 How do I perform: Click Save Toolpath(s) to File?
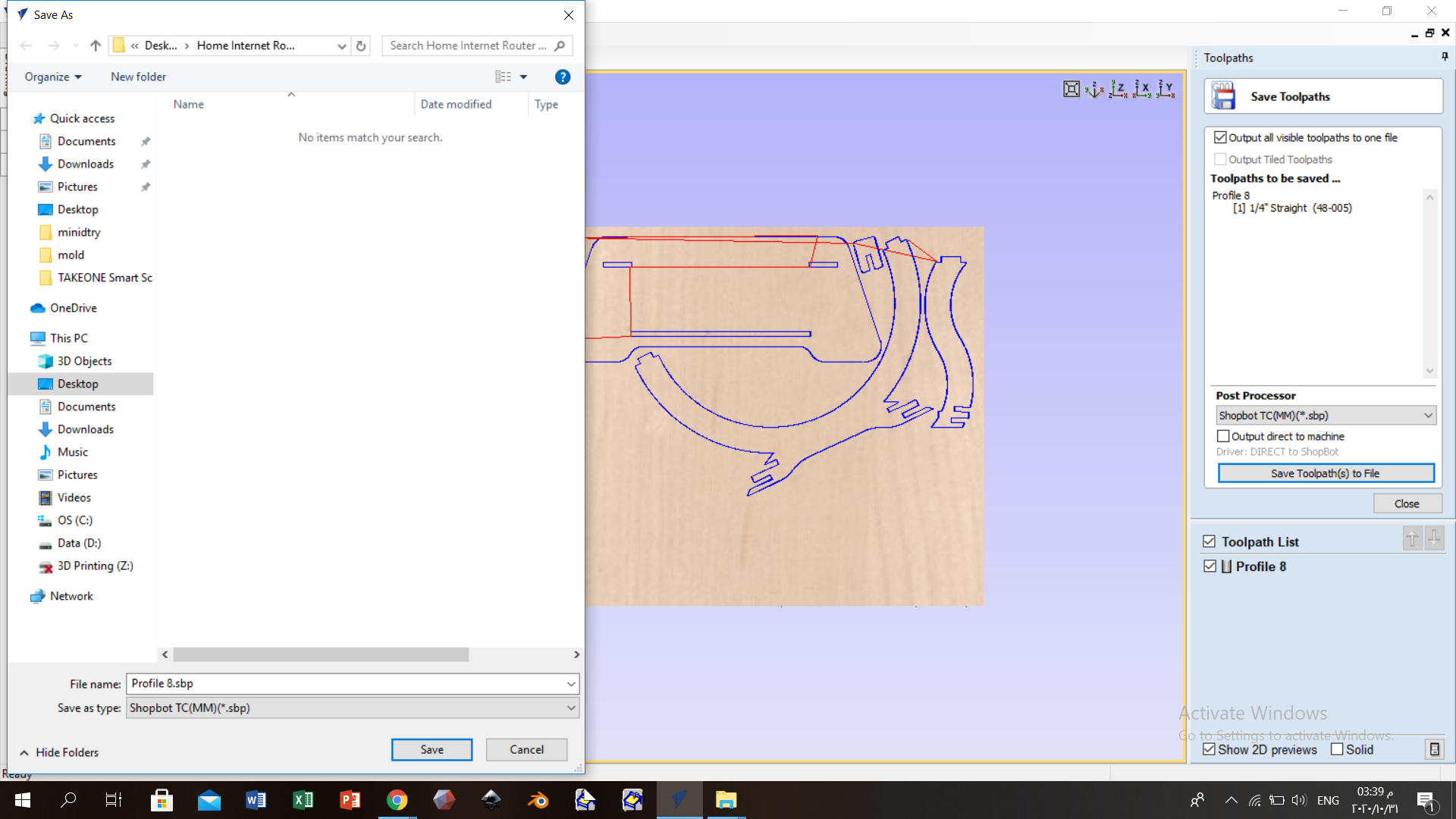(x=1326, y=473)
